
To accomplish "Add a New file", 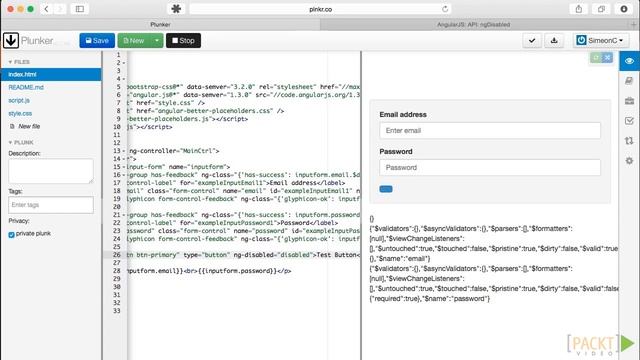I will tap(25, 127).
